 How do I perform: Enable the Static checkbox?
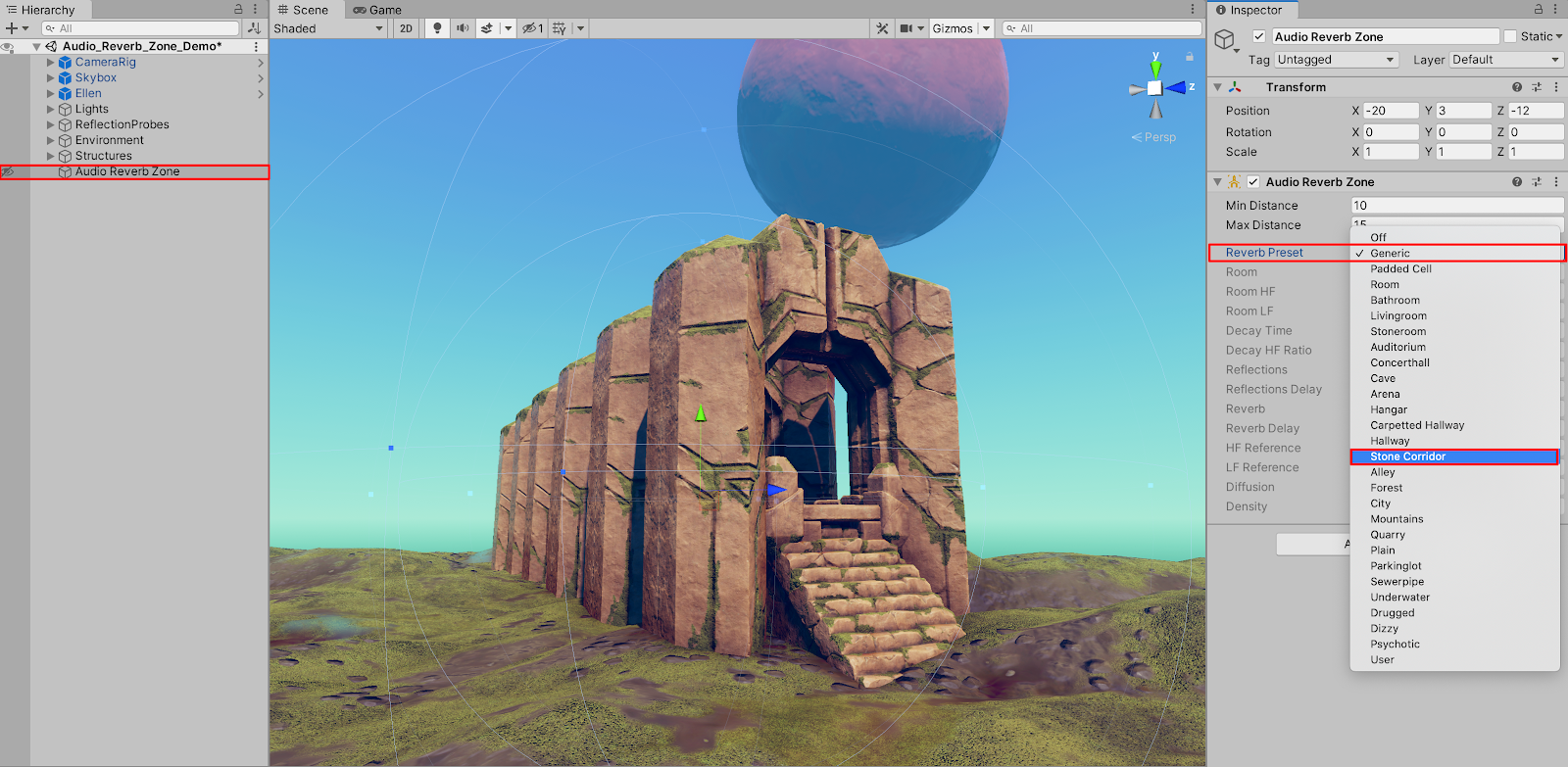pos(1509,36)
